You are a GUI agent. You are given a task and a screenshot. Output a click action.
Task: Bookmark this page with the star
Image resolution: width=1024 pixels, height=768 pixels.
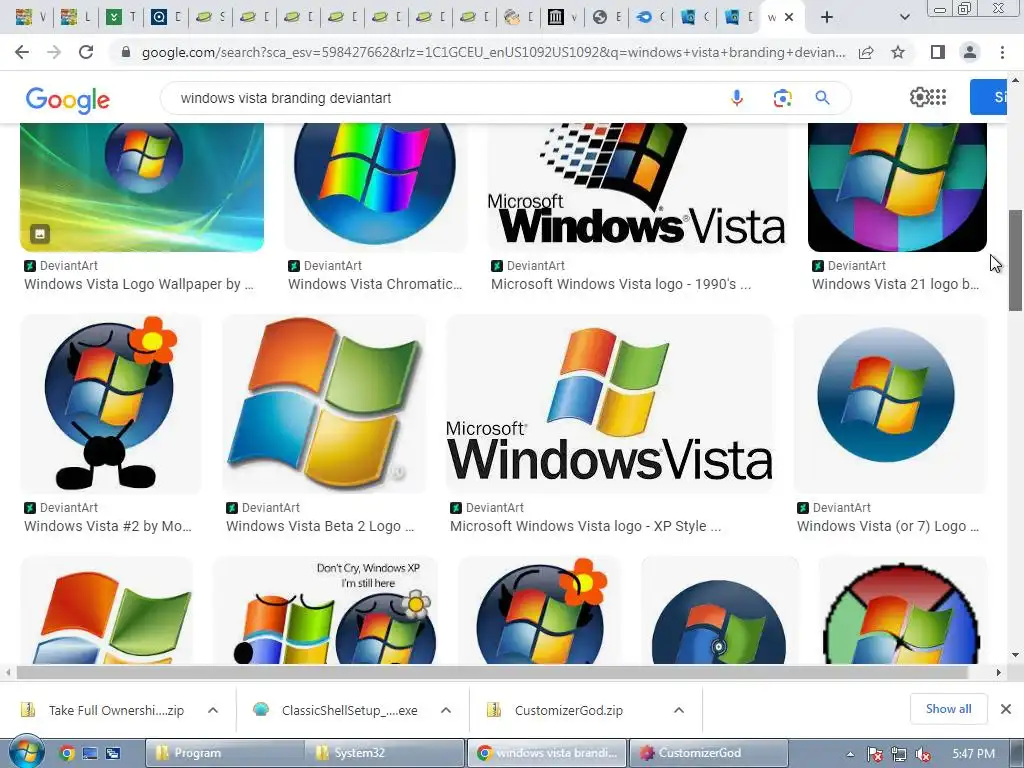898,52
